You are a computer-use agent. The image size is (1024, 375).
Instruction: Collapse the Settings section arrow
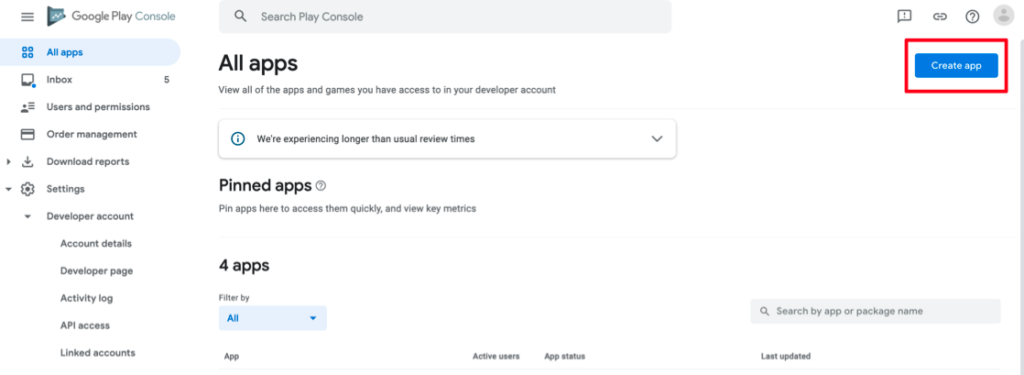click(8, 189)
